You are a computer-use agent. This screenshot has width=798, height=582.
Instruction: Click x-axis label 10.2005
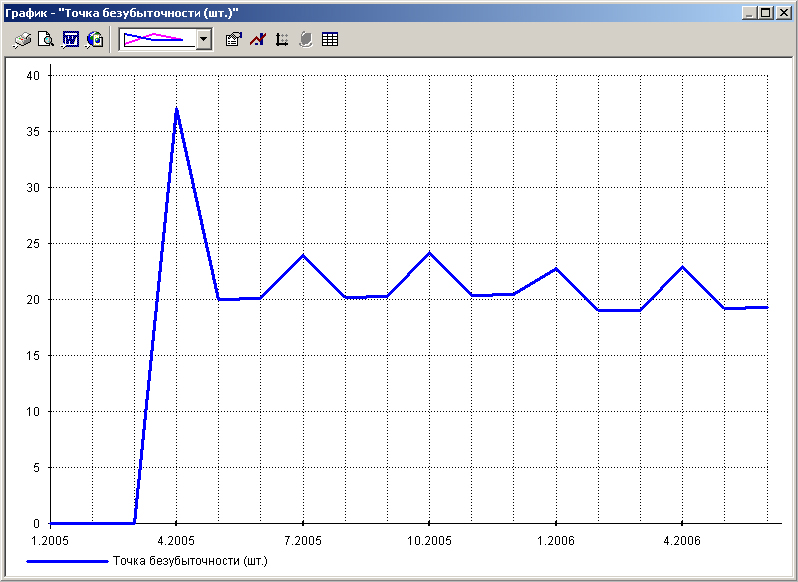(429, 540)
